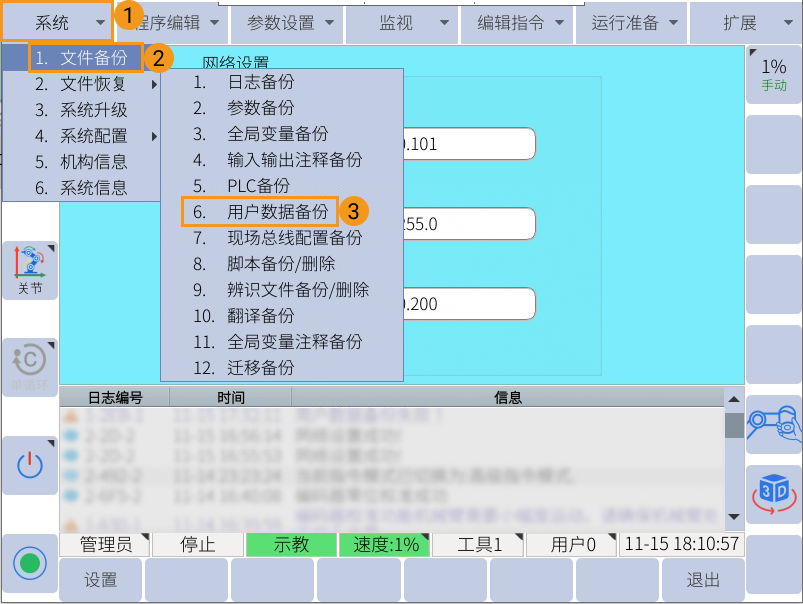Choose 用户数据备份 from submenu
Image resolution: width=803 pixels, height=604 pixels.
coord(282,212)
